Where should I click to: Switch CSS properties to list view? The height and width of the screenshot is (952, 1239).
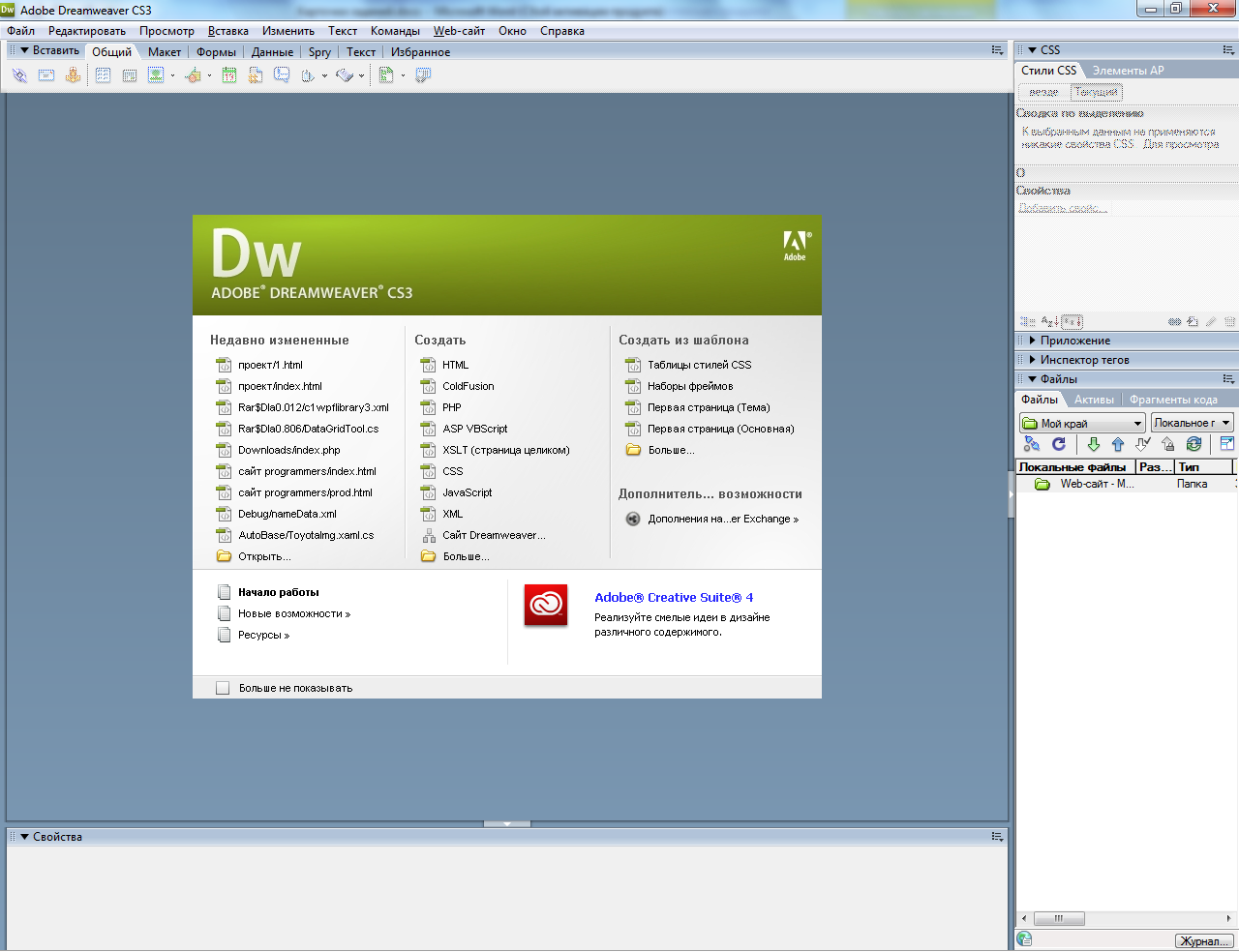tap(1049, 322)
